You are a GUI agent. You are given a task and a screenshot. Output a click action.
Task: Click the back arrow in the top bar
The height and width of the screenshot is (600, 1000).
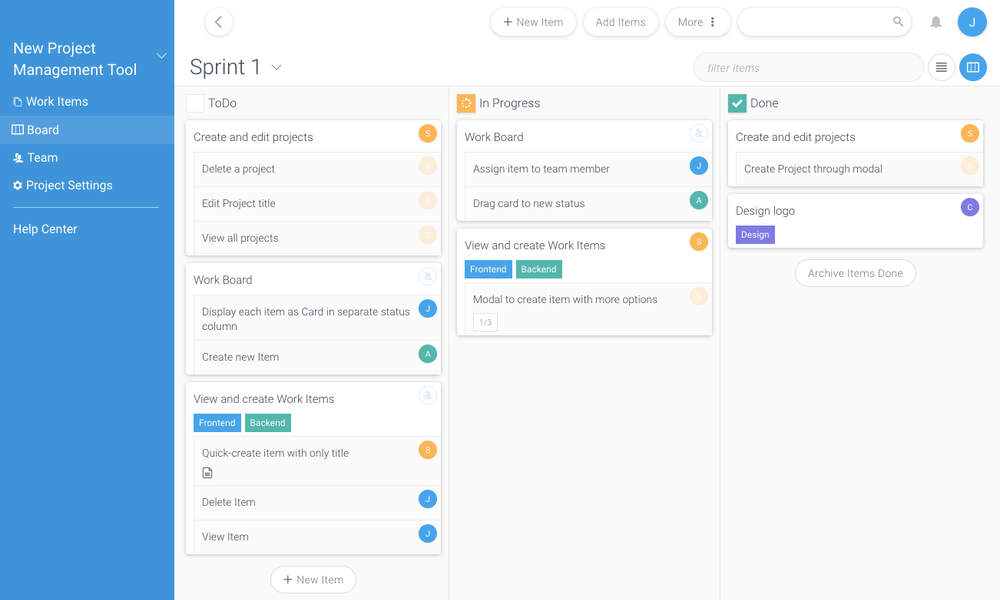pos(218,21)
